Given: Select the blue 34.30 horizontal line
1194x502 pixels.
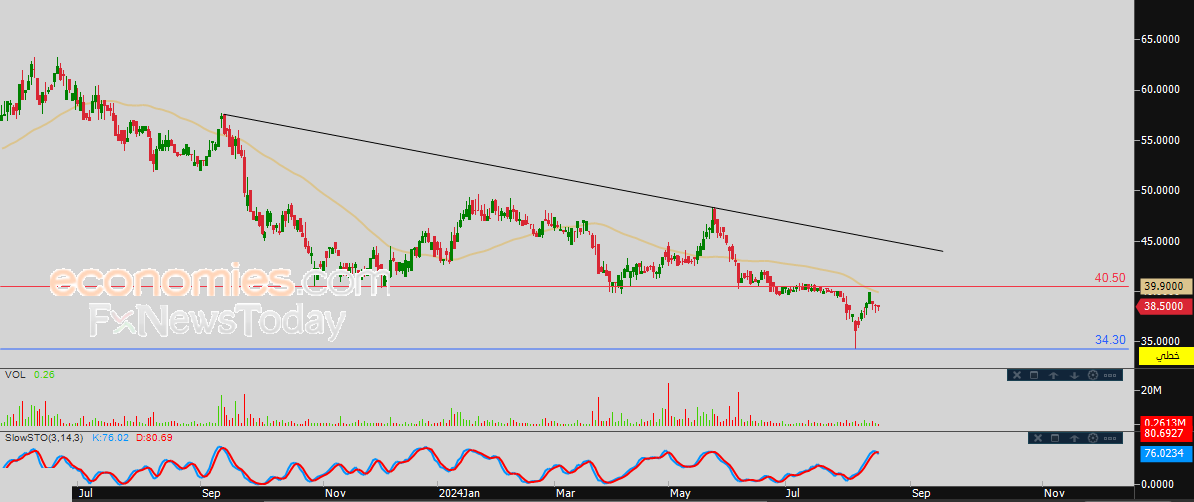Looking at the screenshot, I should point(563,349).
